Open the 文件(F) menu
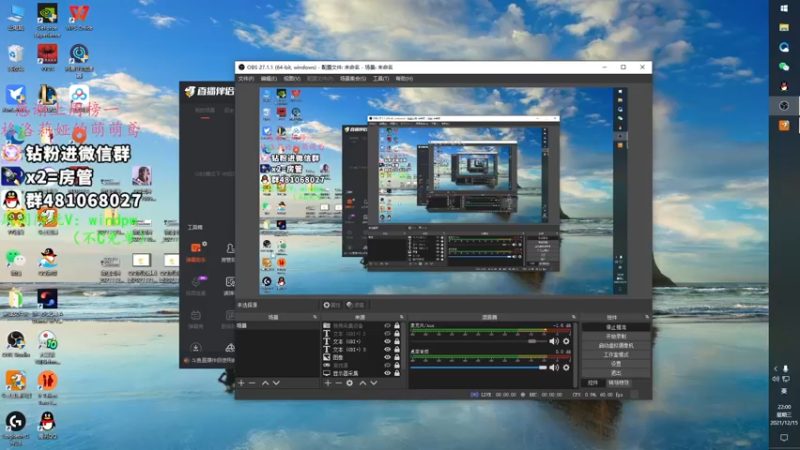 pyautogui.click(x=246, y=79)
